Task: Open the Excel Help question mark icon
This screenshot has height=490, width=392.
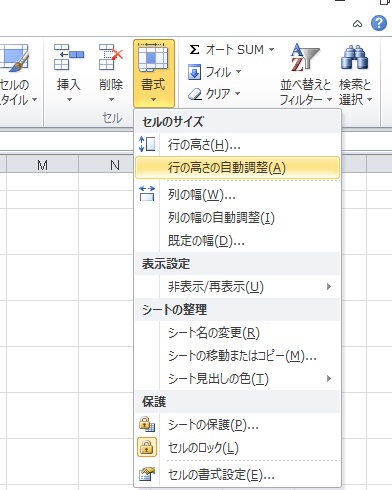Action: 379,23
